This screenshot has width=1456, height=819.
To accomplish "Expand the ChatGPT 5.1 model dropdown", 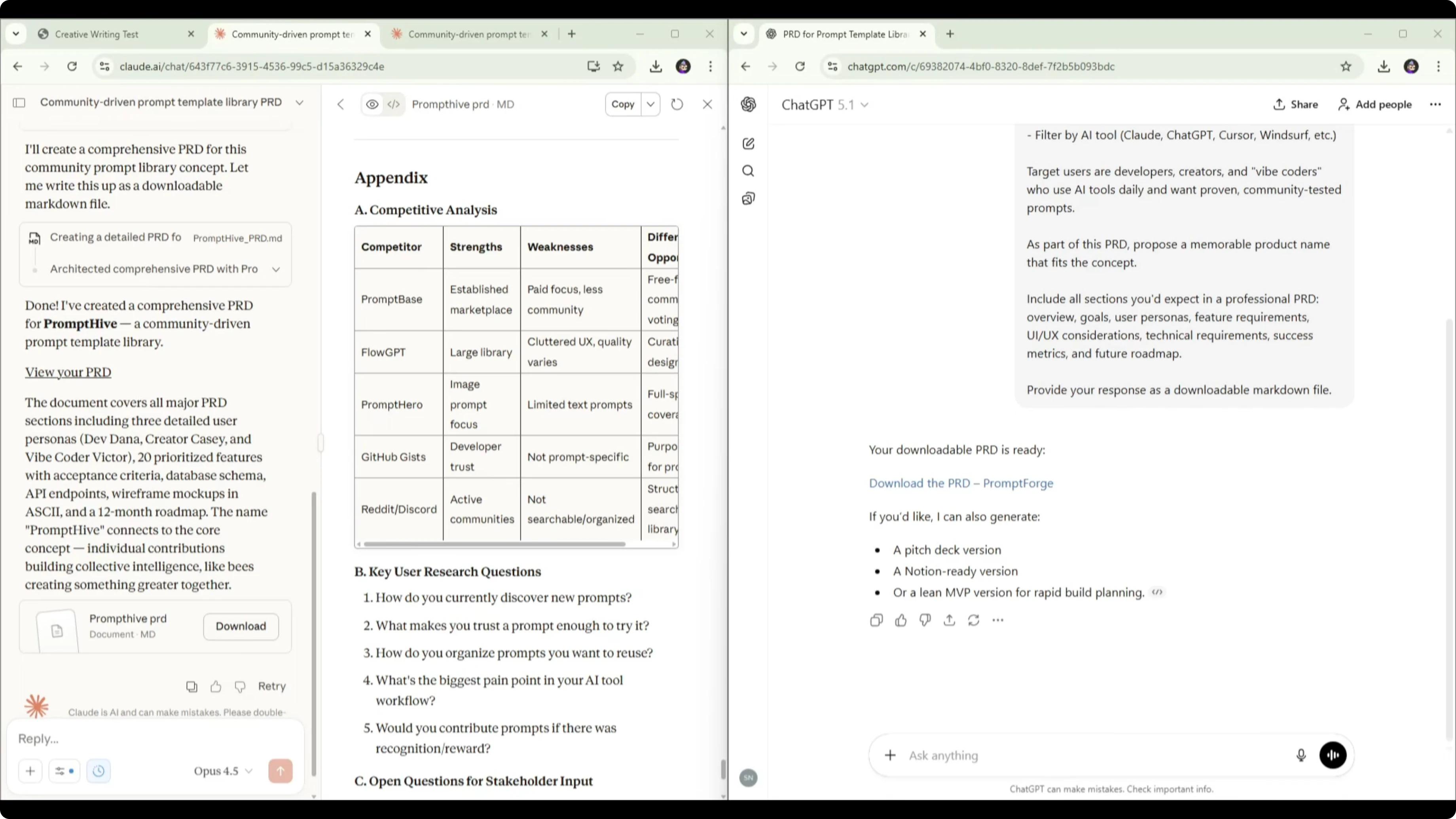I will tap(825, 104).
